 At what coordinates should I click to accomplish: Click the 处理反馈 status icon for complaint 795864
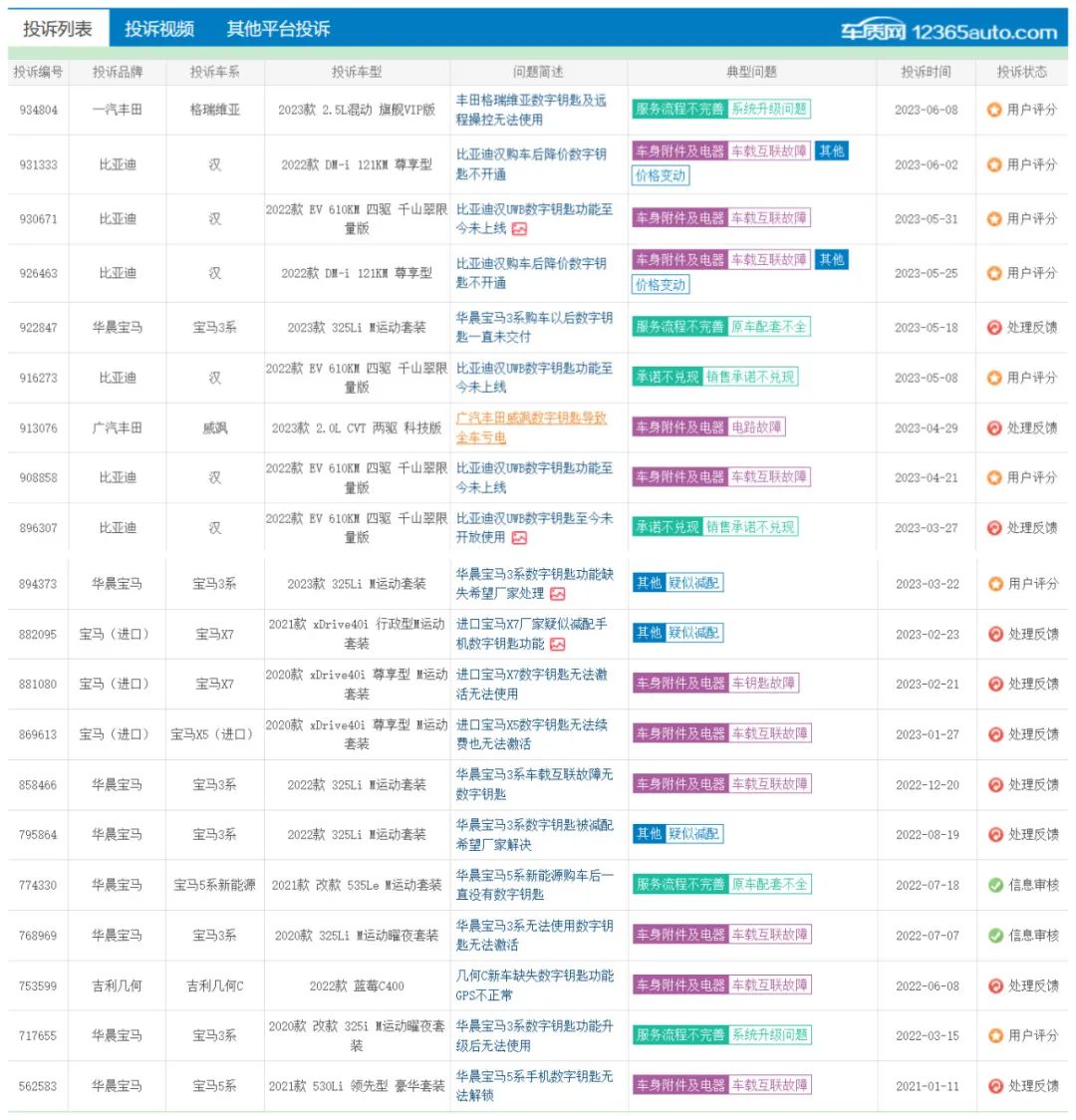click(996, 834)
